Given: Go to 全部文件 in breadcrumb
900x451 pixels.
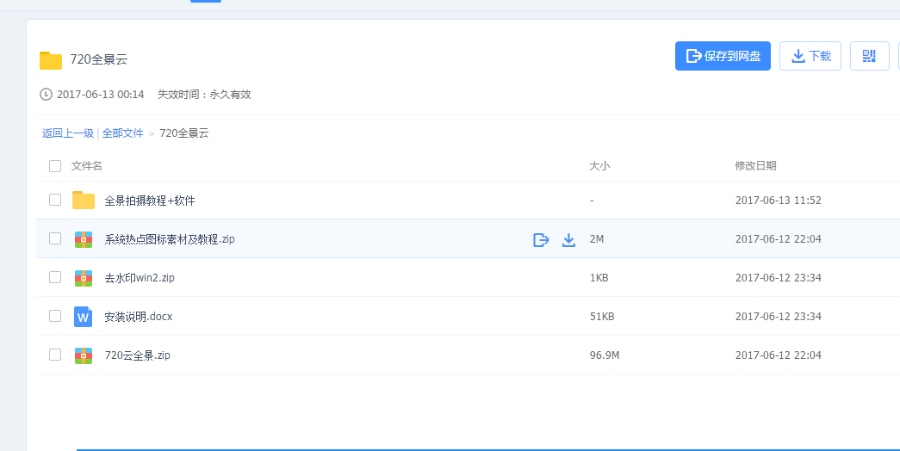Looking at the screenshot, I should pos(123,133).
